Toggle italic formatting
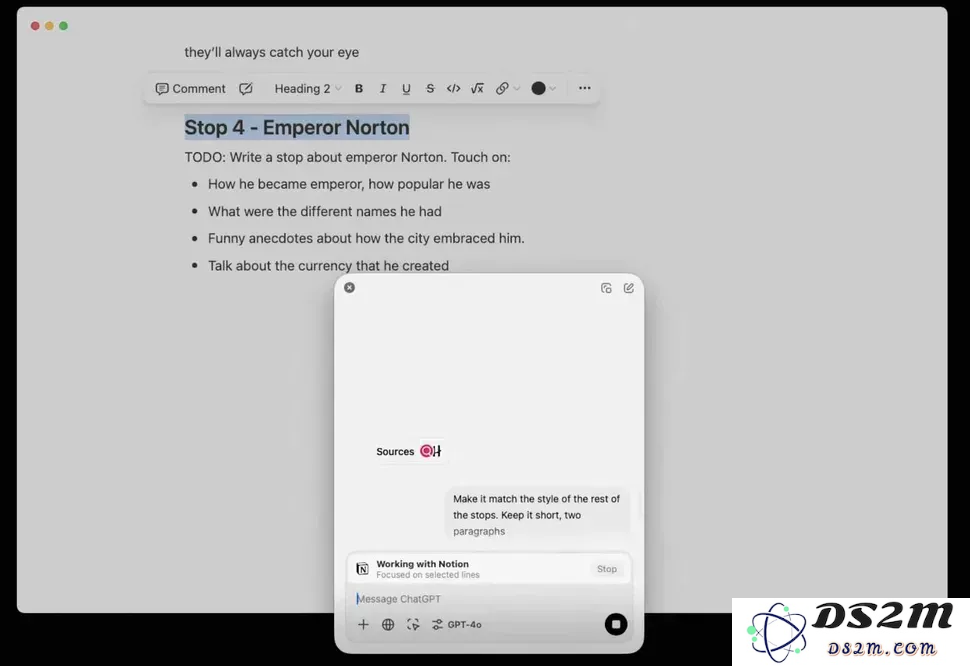970x666 pixels. point(383,88)
